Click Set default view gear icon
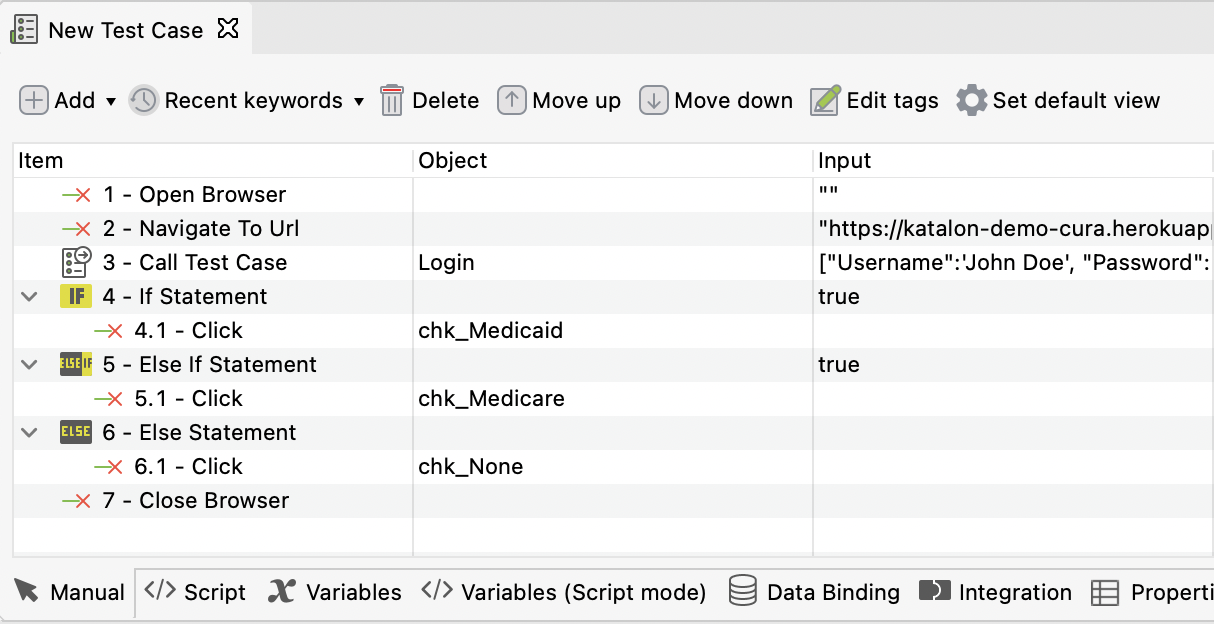The height and width of the screenshot is (624, 1214). [971, 100]
